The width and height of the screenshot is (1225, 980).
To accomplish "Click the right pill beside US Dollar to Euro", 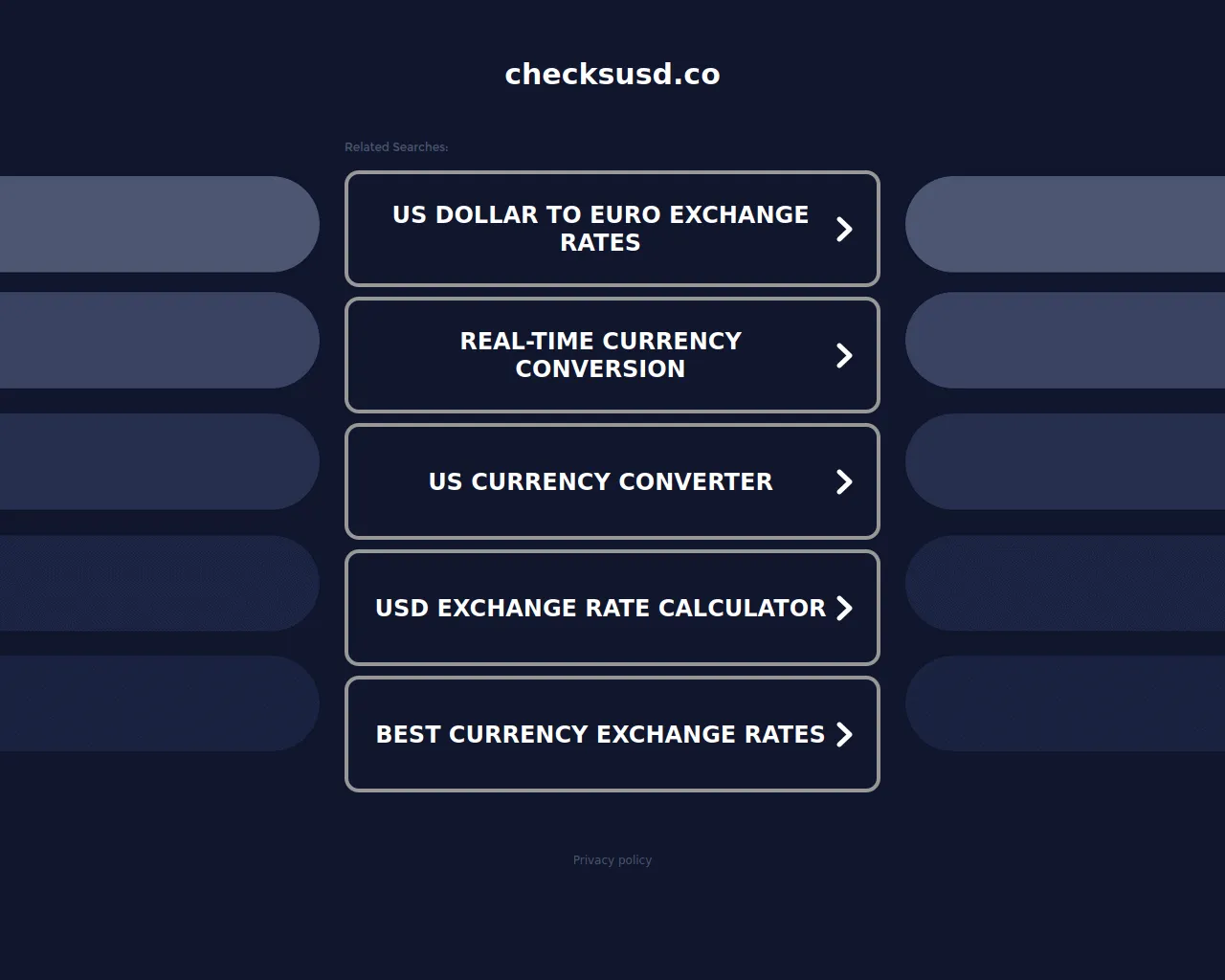I will pos(1065,224).
